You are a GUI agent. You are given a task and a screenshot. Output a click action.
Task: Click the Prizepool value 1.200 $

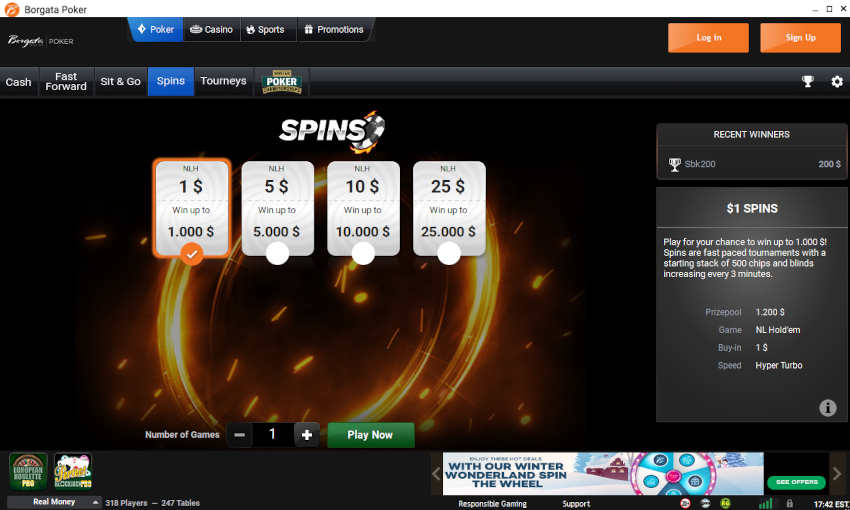(x=770, y=312)
